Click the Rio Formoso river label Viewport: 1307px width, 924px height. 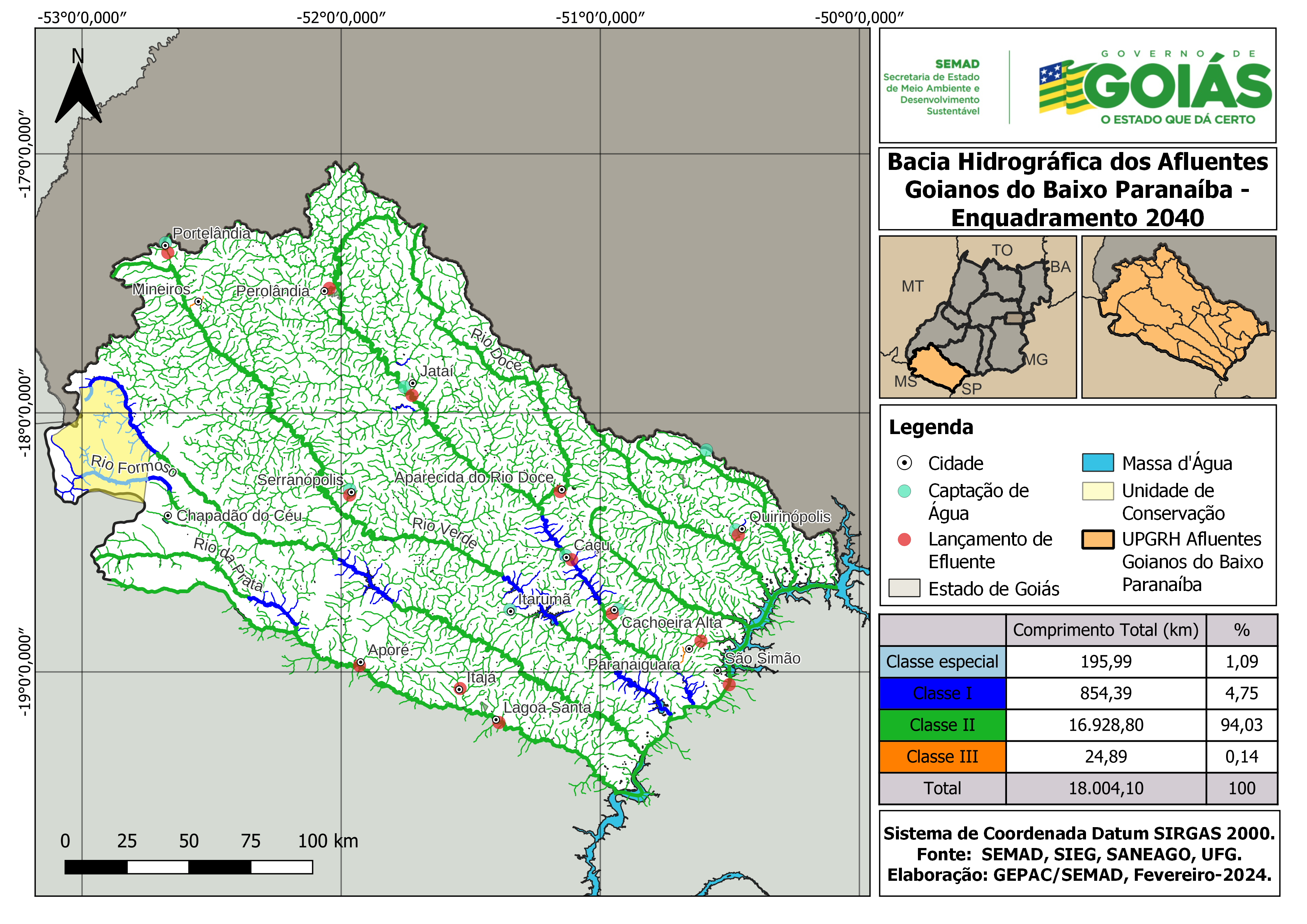tap(134, 465)
